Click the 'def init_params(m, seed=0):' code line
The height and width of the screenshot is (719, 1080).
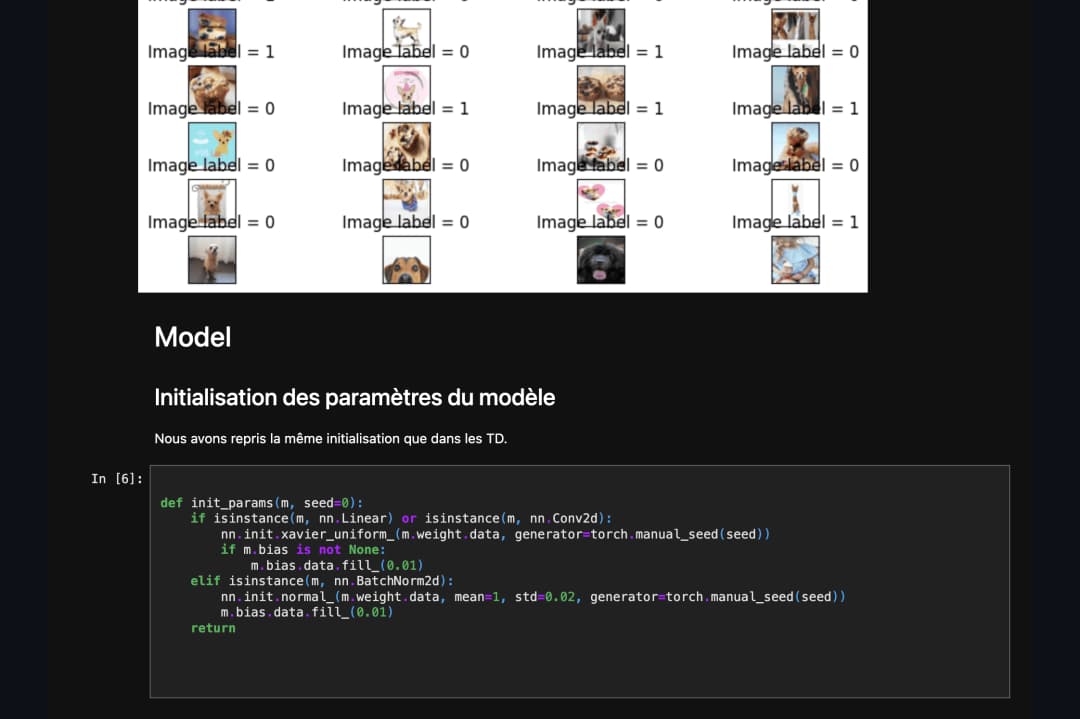tap(262, 503)
